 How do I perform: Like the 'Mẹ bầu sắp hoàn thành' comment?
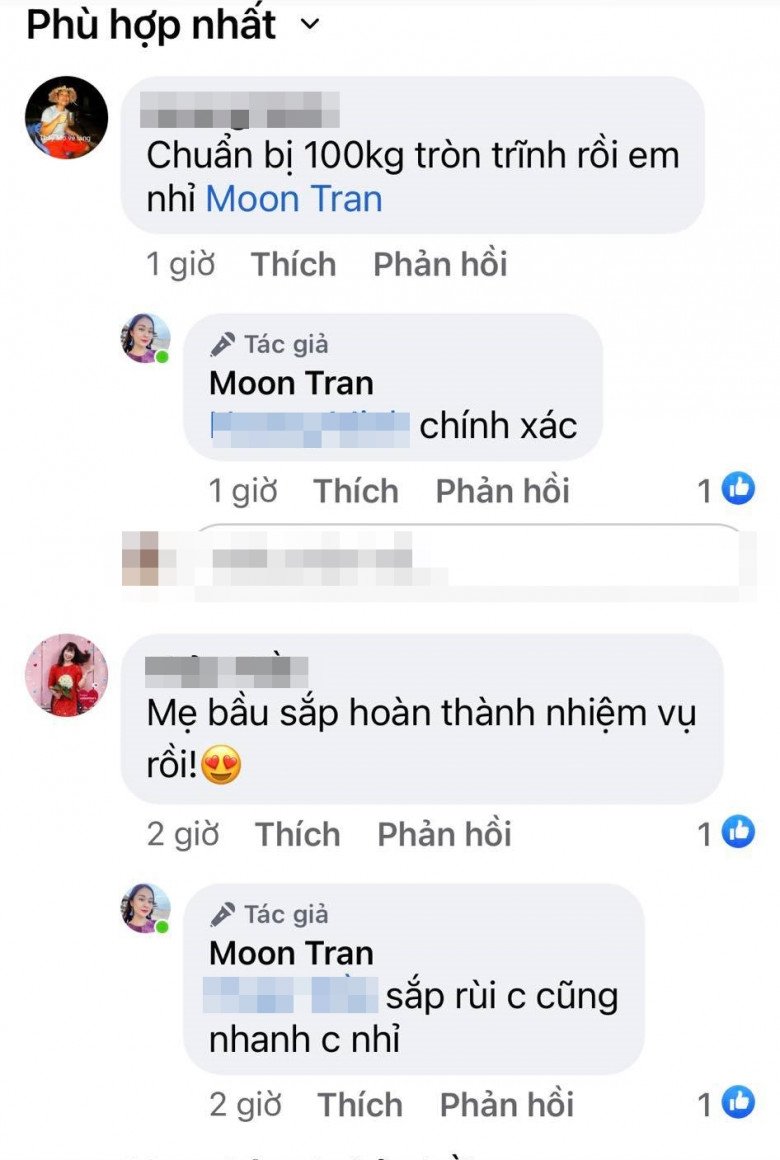(297, 834)
